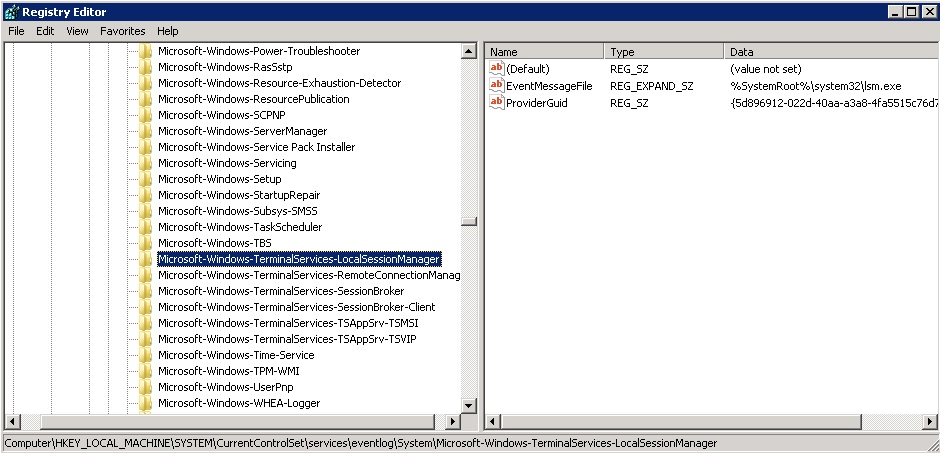The width and height of the screenshot is (940, 453).
Task: Click folder icon of Microsoft-Windows-TBS
Action: click(x=145, y=243)
